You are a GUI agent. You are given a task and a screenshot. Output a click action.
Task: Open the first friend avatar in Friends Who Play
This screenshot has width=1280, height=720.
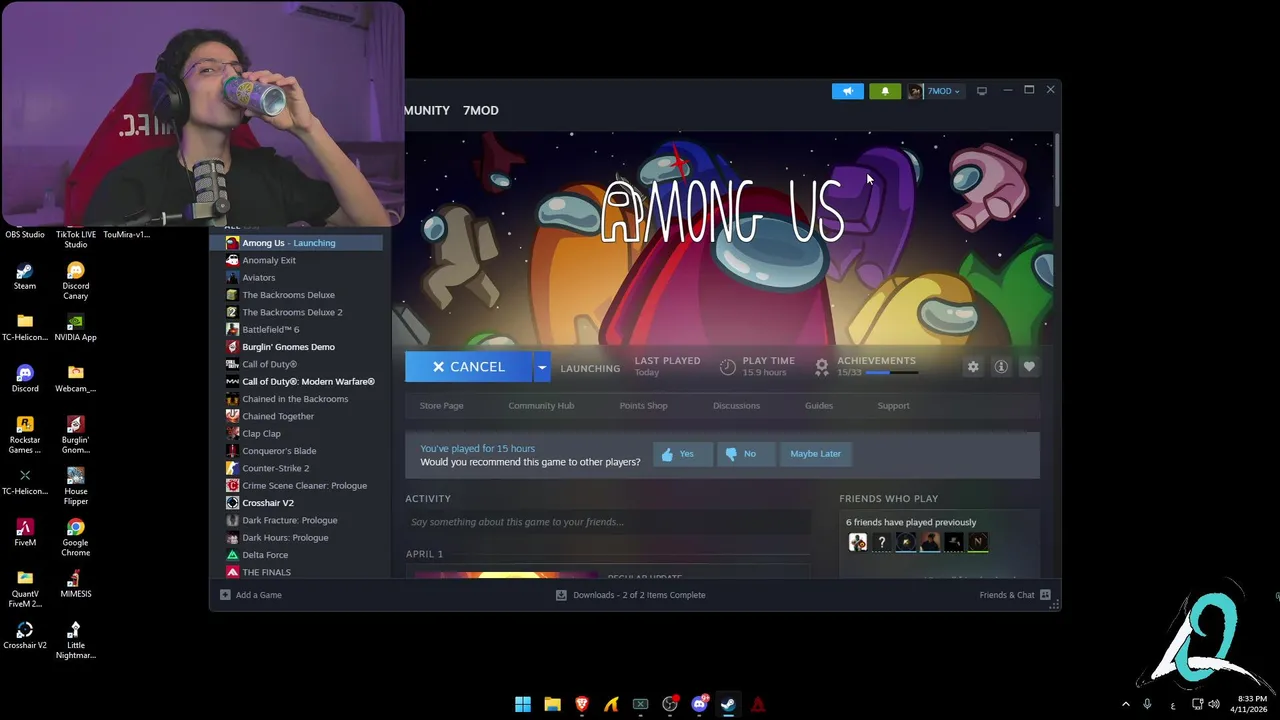(x=857, y=542)
